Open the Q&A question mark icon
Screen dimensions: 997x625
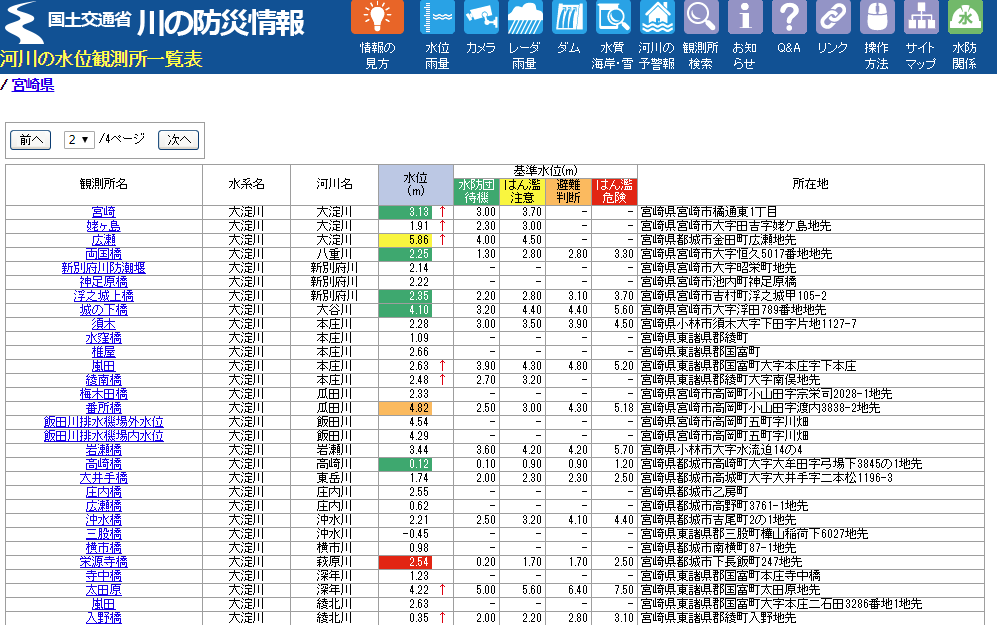(x=788, y=18)
